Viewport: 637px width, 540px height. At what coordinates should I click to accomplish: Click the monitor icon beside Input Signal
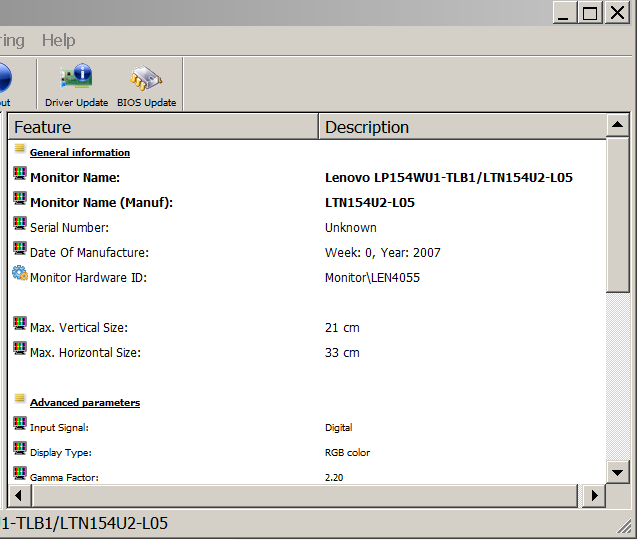pyautogui.click(x=20, y=423)
